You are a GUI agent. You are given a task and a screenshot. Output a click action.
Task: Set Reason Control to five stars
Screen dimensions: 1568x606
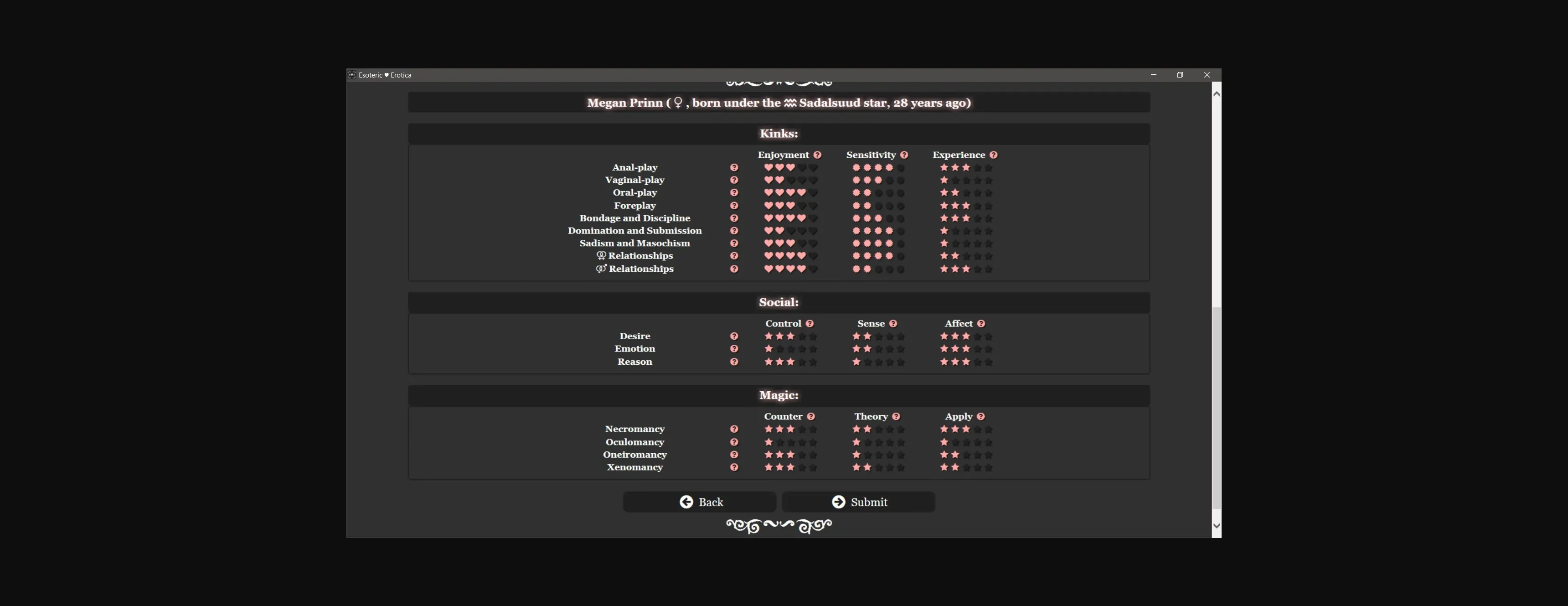click(813, 362)
